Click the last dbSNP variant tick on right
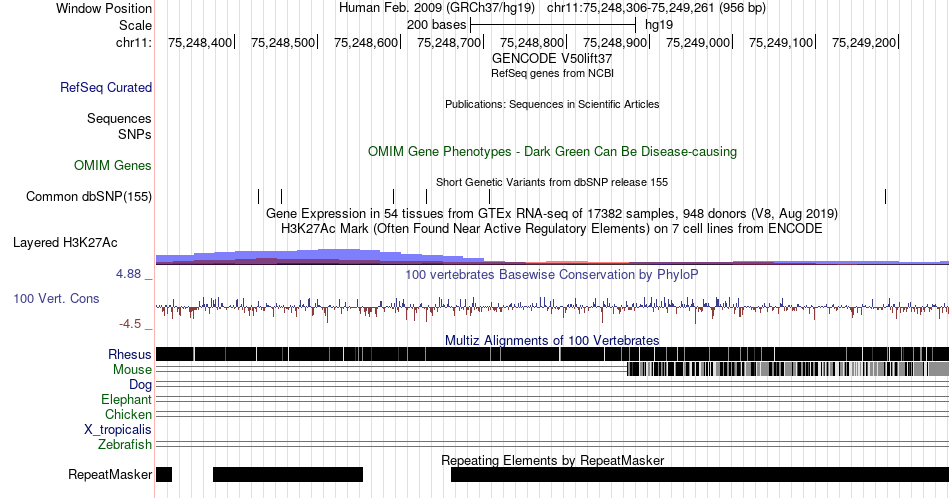950x498 pixels. tap(885, 196)
